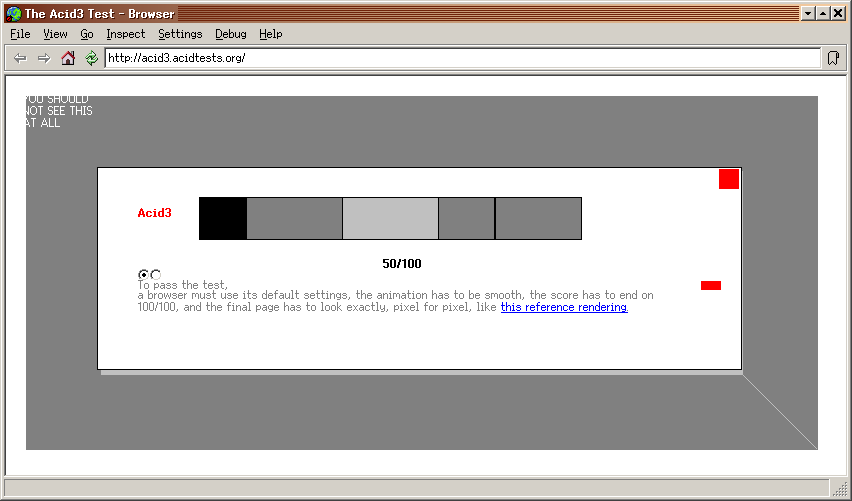The height and width of the screenshot is (501, 852).
Task: Close the browser window
Action: [x=838, y=14]
